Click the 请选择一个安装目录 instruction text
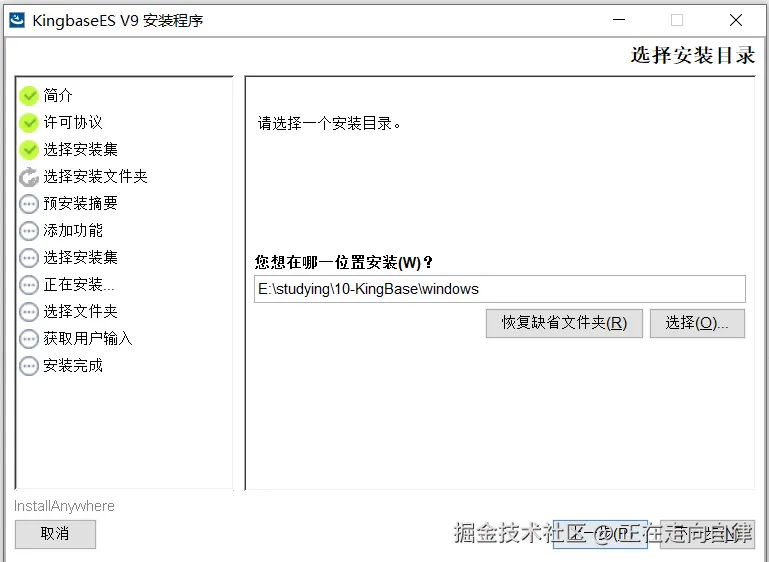Screen dimensions: 769x562 [x=329, y=123]
